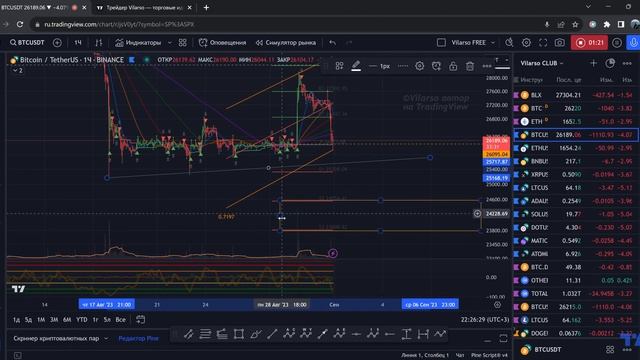Select the 1д time range
The width and height of the screenshot is (640, 360).
pos(16,320)
